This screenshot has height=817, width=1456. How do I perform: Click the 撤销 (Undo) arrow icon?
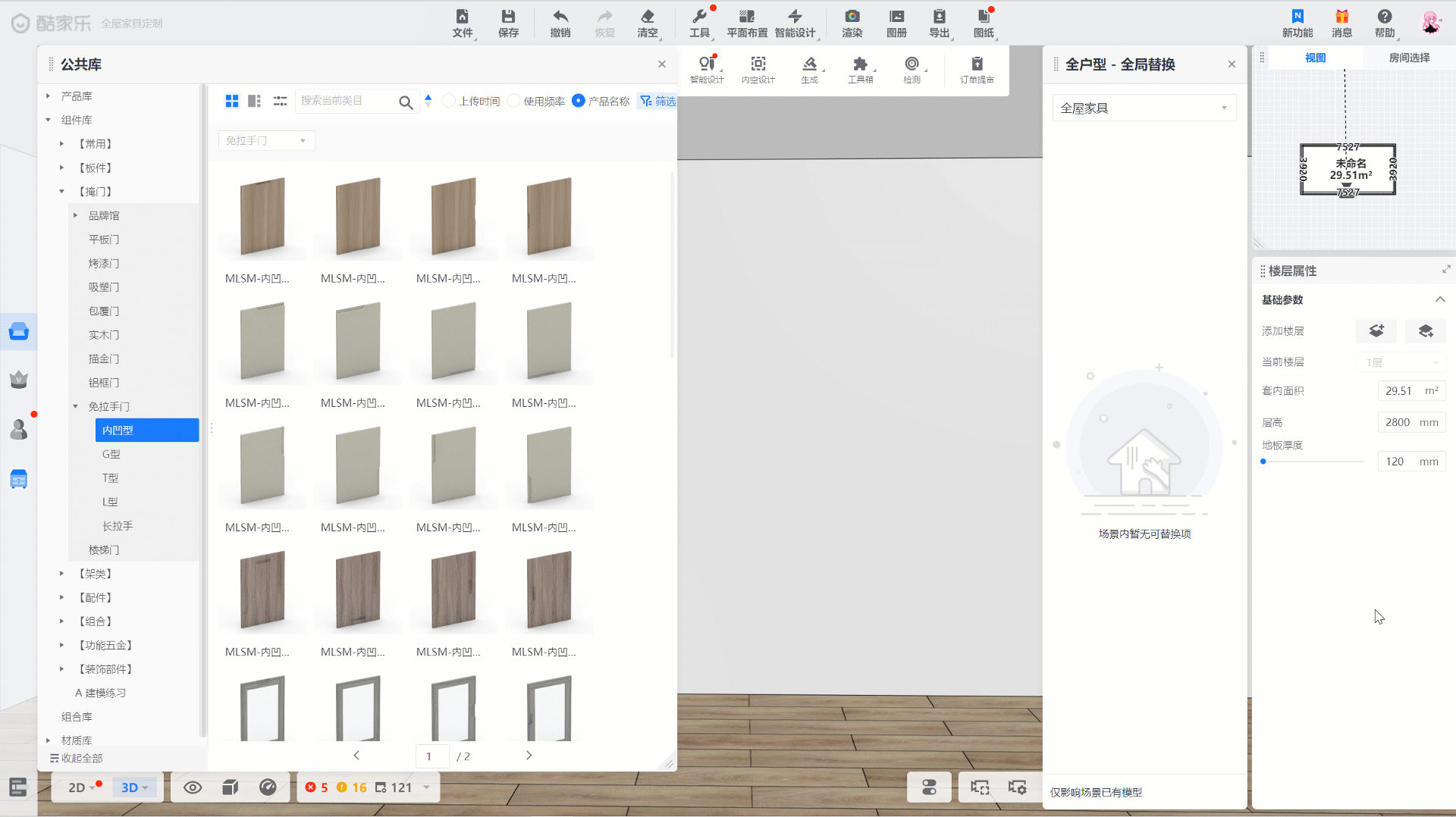560,17
